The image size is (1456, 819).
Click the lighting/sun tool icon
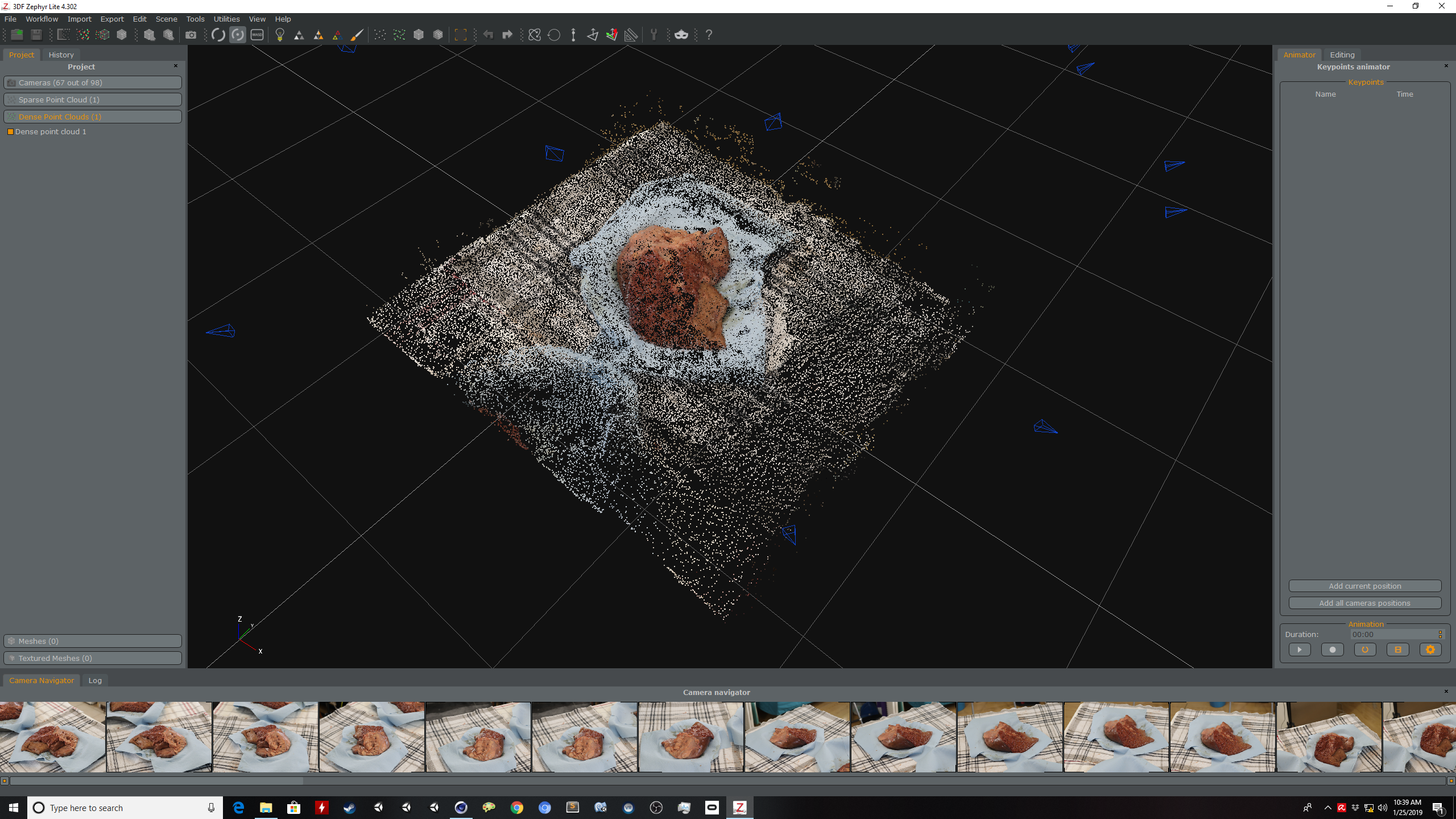click(279, 34)
